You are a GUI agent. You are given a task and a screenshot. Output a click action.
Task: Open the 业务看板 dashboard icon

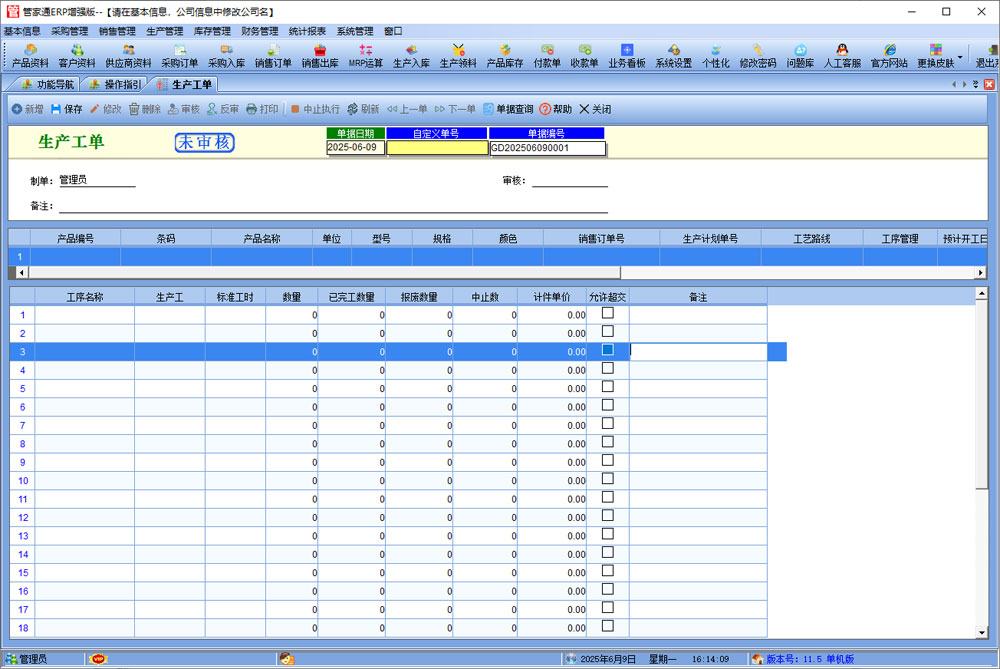click(x=627, y=56)
